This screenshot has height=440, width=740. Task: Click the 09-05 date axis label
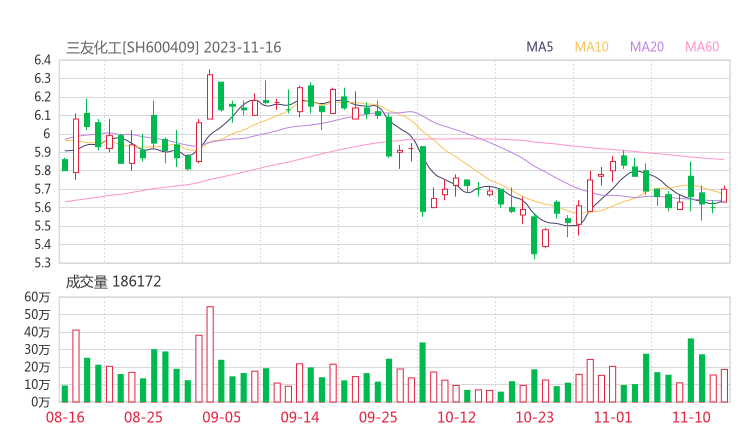pyautogui.click(x=222, y=417)
